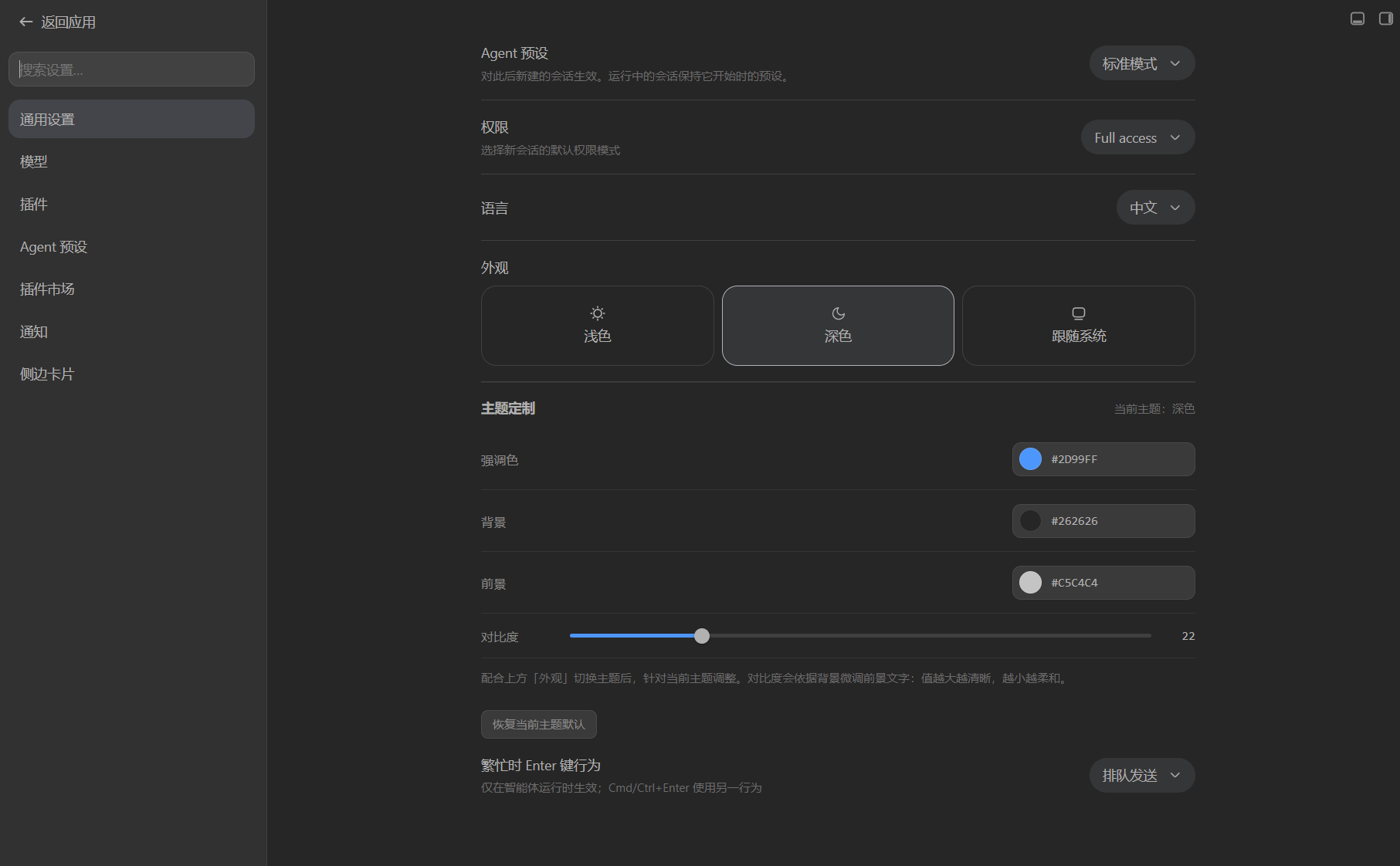The height and width of the screenshot is (866, 1400).
Task: Click the 主题定制 heading
Action: click(508, 408)
